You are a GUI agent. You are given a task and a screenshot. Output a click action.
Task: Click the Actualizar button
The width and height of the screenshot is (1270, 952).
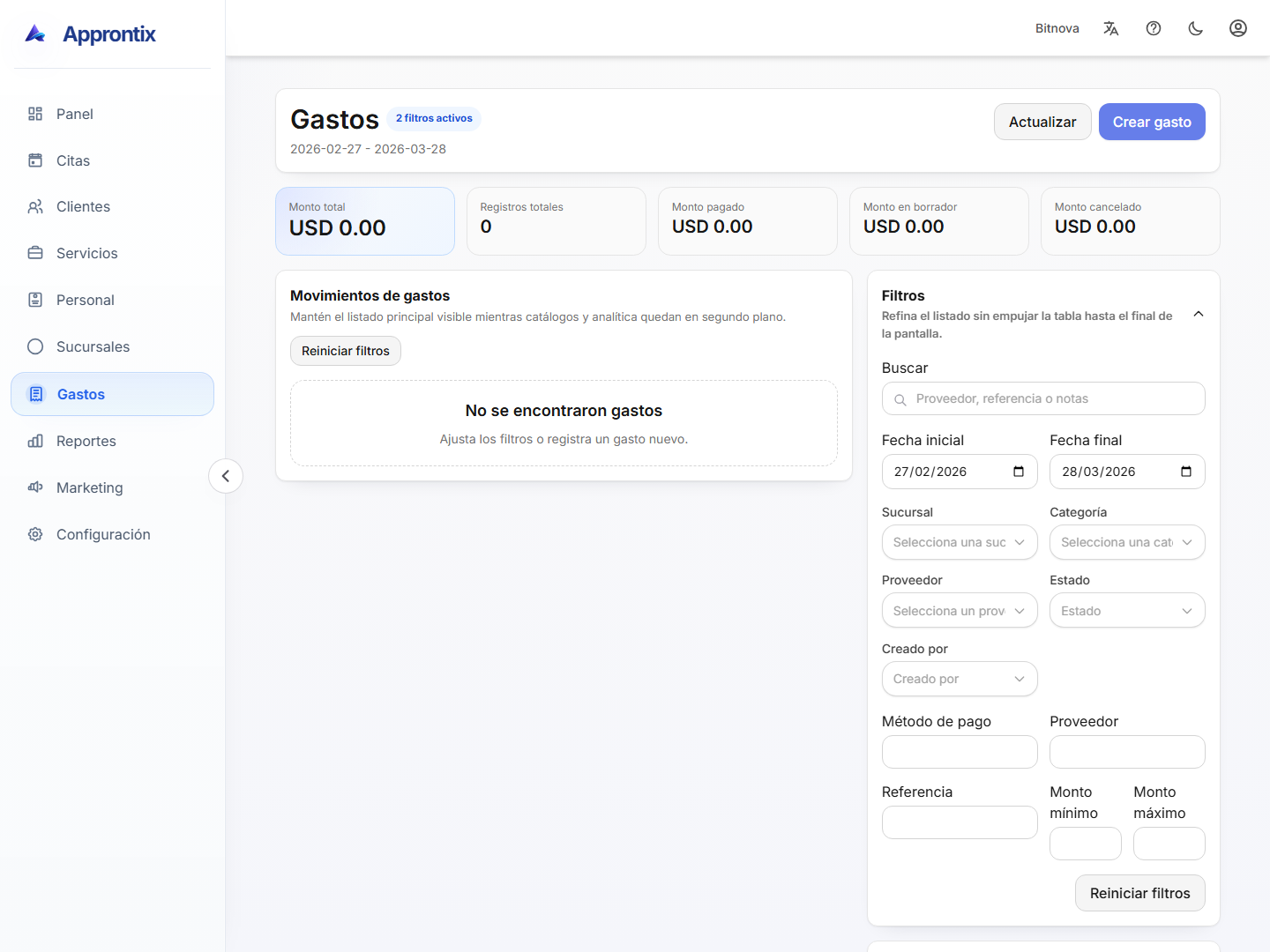click(1042, 122)
